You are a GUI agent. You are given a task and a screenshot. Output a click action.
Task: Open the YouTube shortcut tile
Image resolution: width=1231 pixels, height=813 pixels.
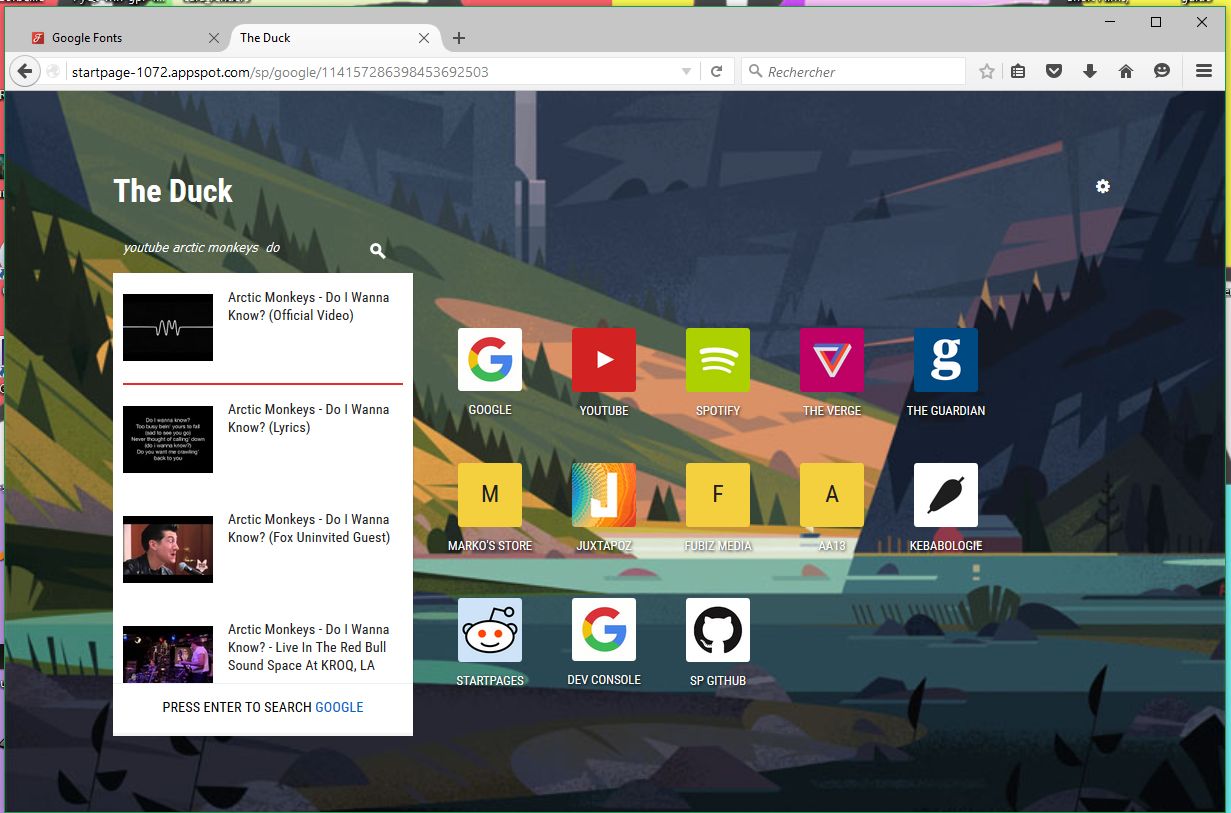(x=603, y=360)
